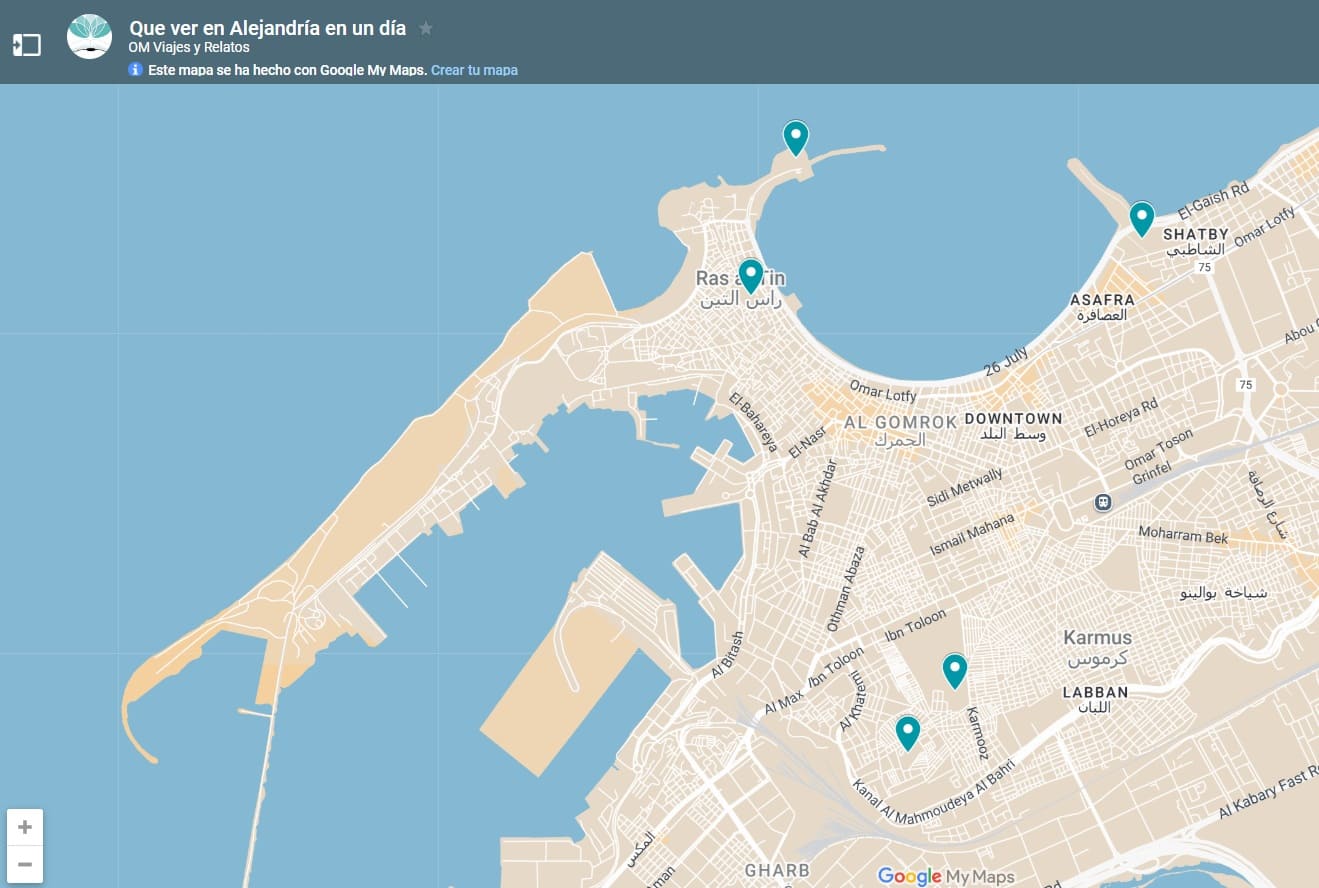Click the "Othman Abaza" street label
Viewport: 1319px width, 888px height.
(x=845, y=589)
